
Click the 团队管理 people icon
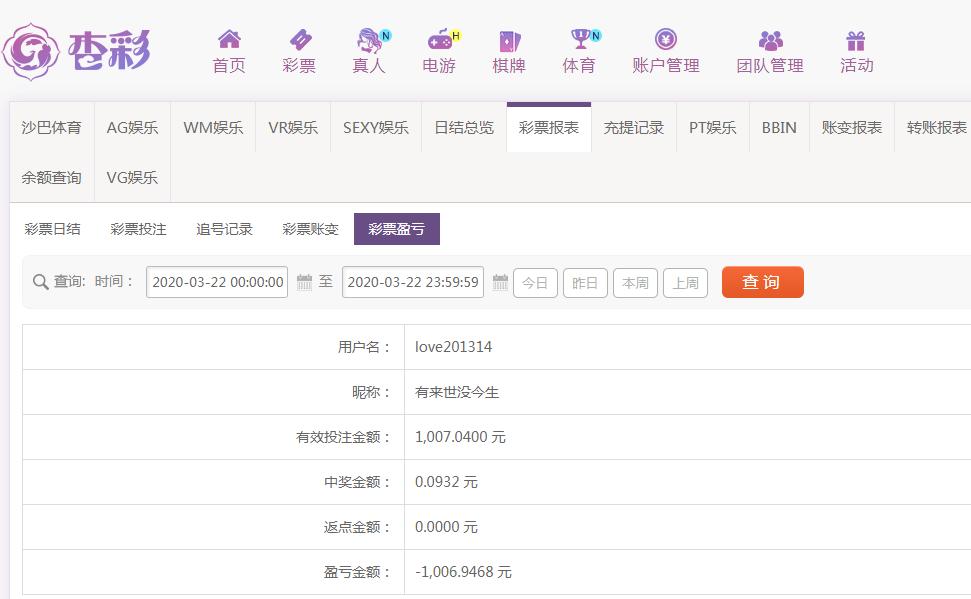[x=770, y=41]
